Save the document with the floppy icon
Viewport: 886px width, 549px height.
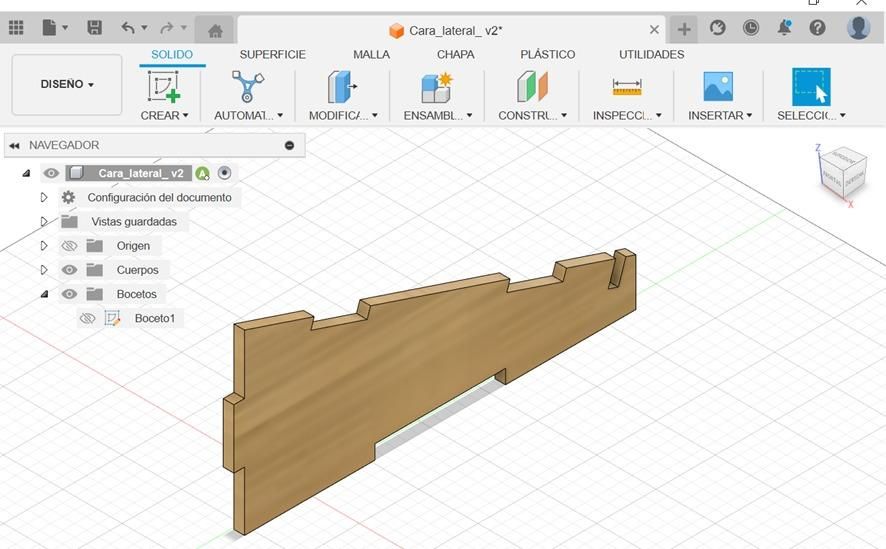tap(94, 28)
